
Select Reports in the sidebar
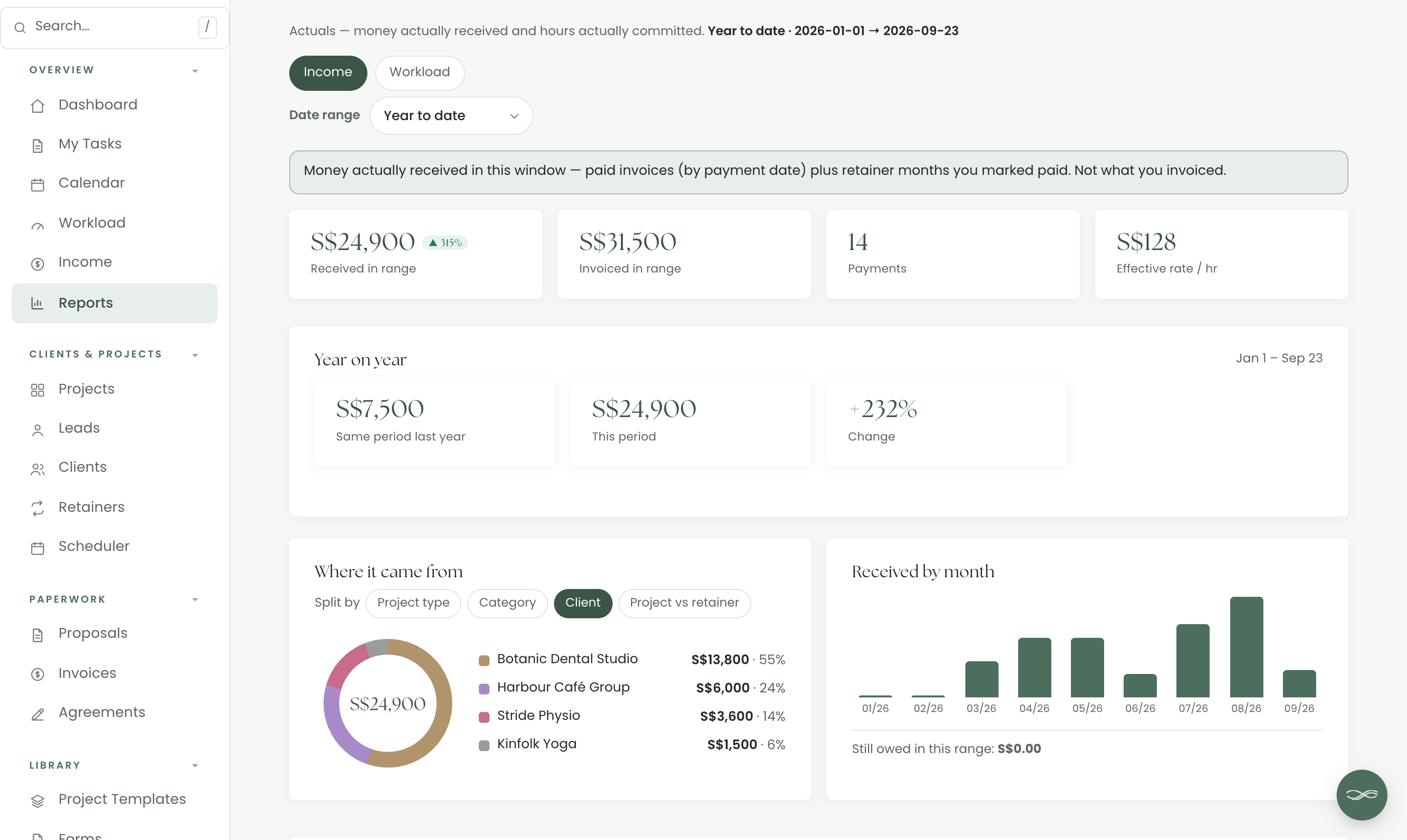pyautogui.click(x=114, y=303)
